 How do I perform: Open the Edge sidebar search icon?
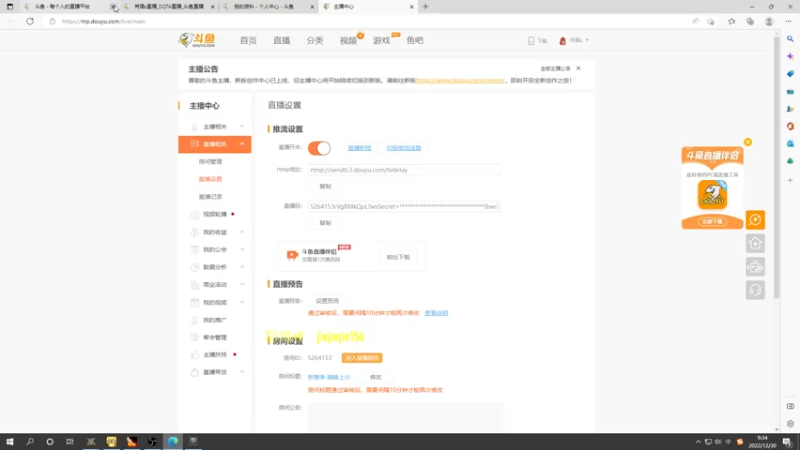[790, 39]
